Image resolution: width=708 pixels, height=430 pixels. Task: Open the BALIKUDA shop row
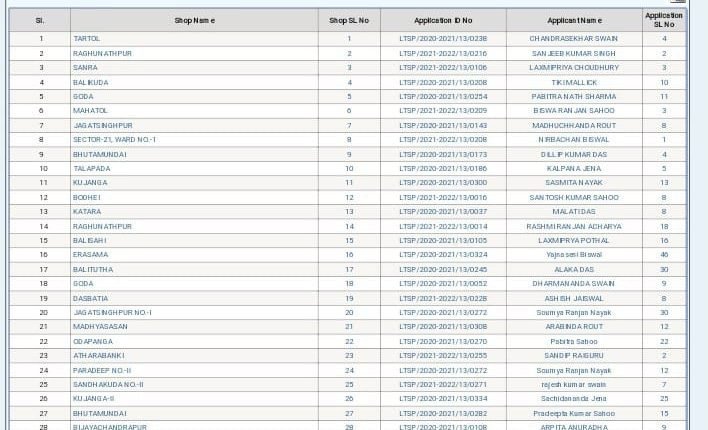[x=91, y=82]
